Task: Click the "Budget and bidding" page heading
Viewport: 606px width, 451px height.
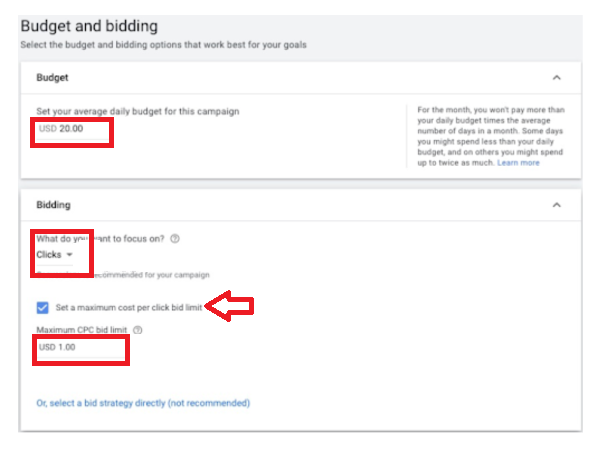Action: pyautogui.click(x=89, y=26)
